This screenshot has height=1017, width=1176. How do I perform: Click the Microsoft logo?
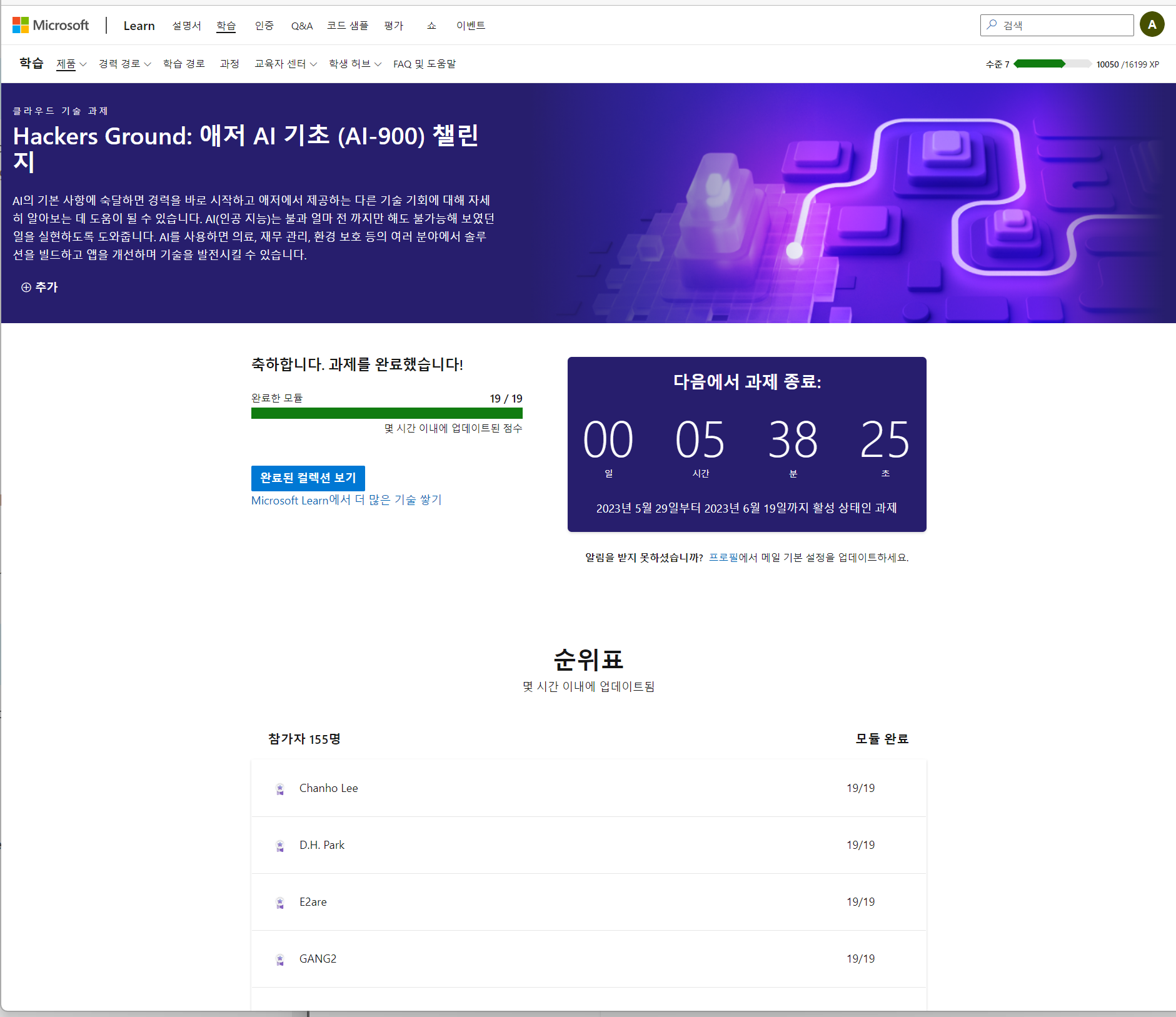[x=51, y=25]
